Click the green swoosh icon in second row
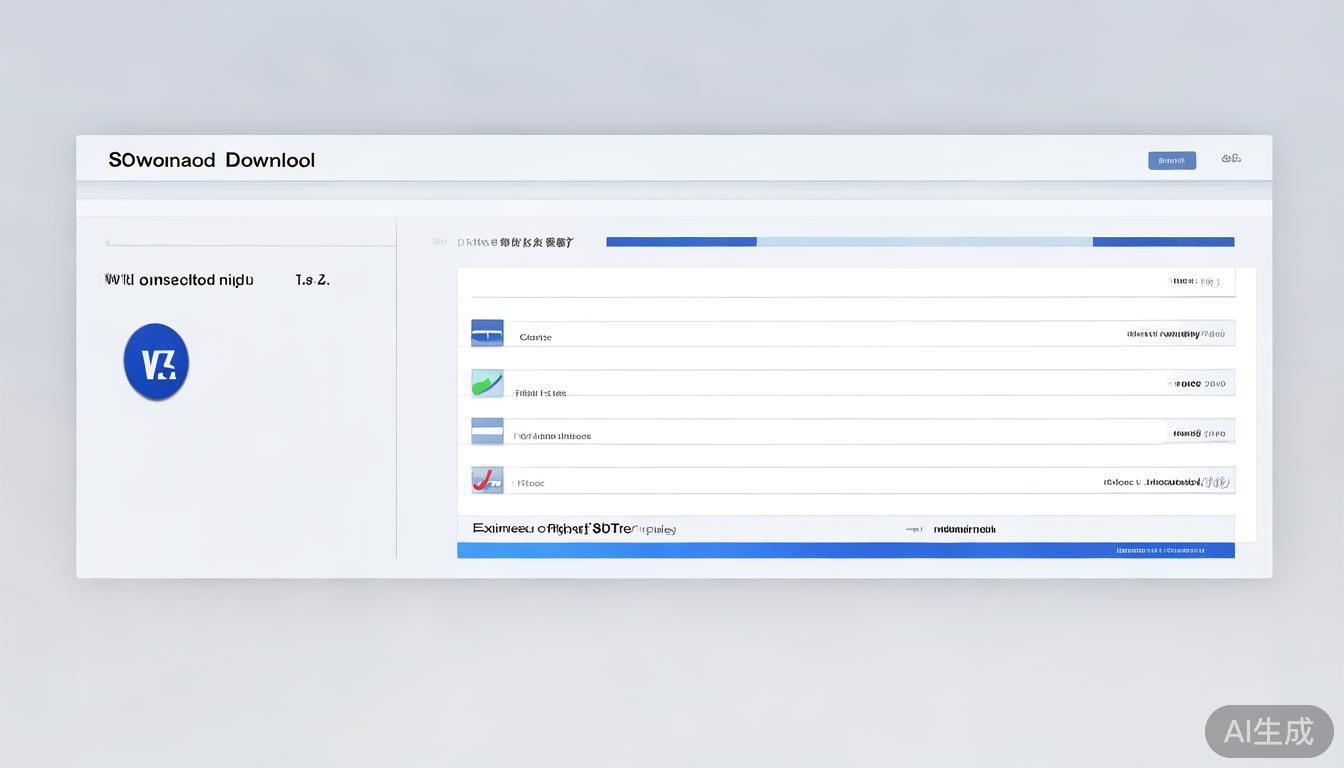 click(x=487, y=383)
